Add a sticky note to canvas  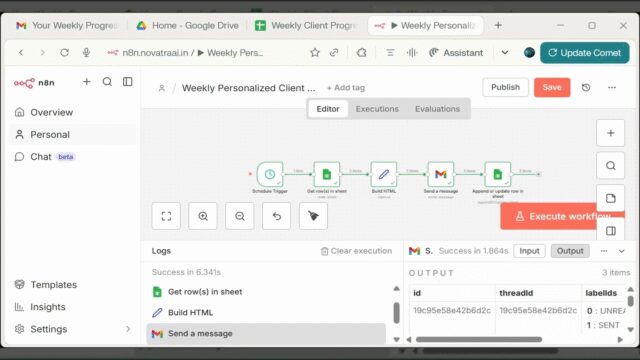tap(611, 198)
